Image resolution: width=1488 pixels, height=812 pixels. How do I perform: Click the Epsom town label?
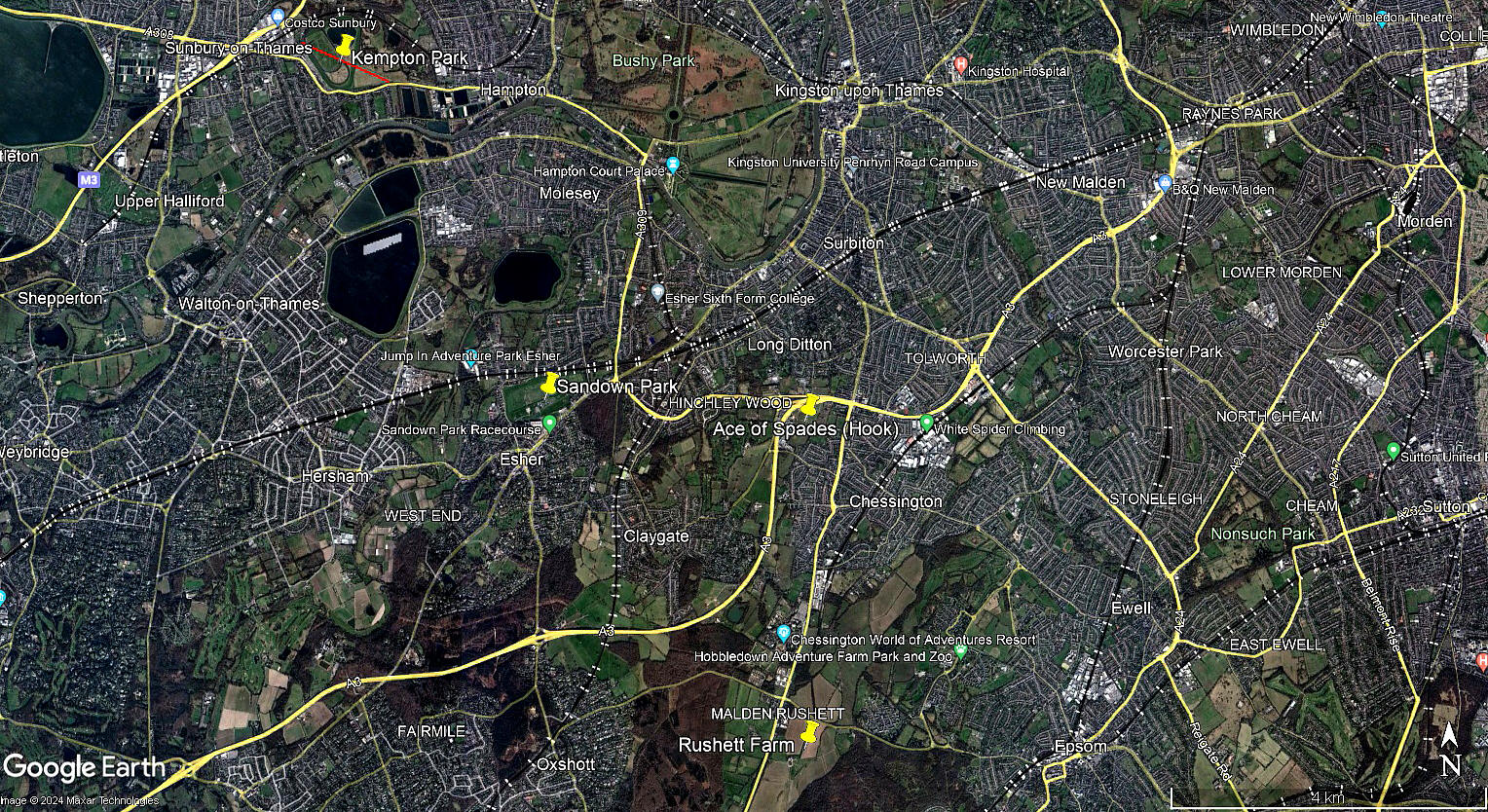pyautogui.click(x=1081, y=747)
